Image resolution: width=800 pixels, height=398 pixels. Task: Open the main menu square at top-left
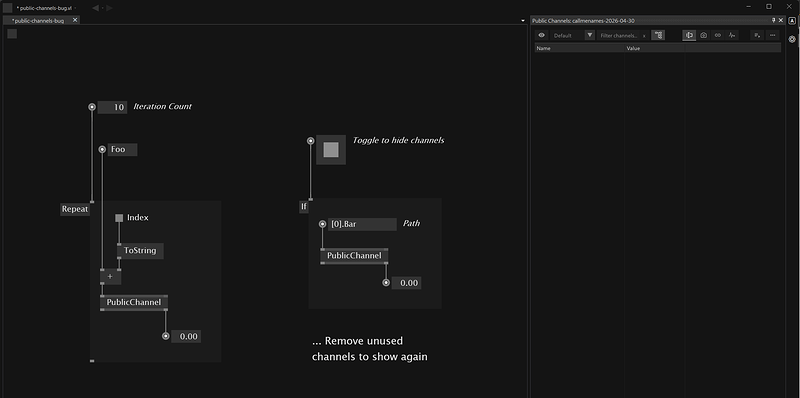pos(8,8)
